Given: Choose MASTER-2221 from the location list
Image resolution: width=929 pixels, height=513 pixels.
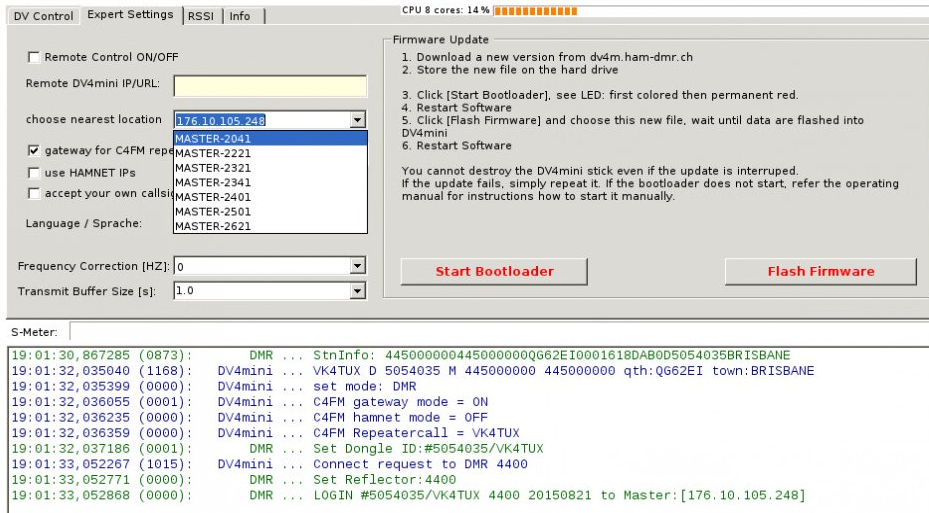Looking at the screenshot, I should coord(270,153).
